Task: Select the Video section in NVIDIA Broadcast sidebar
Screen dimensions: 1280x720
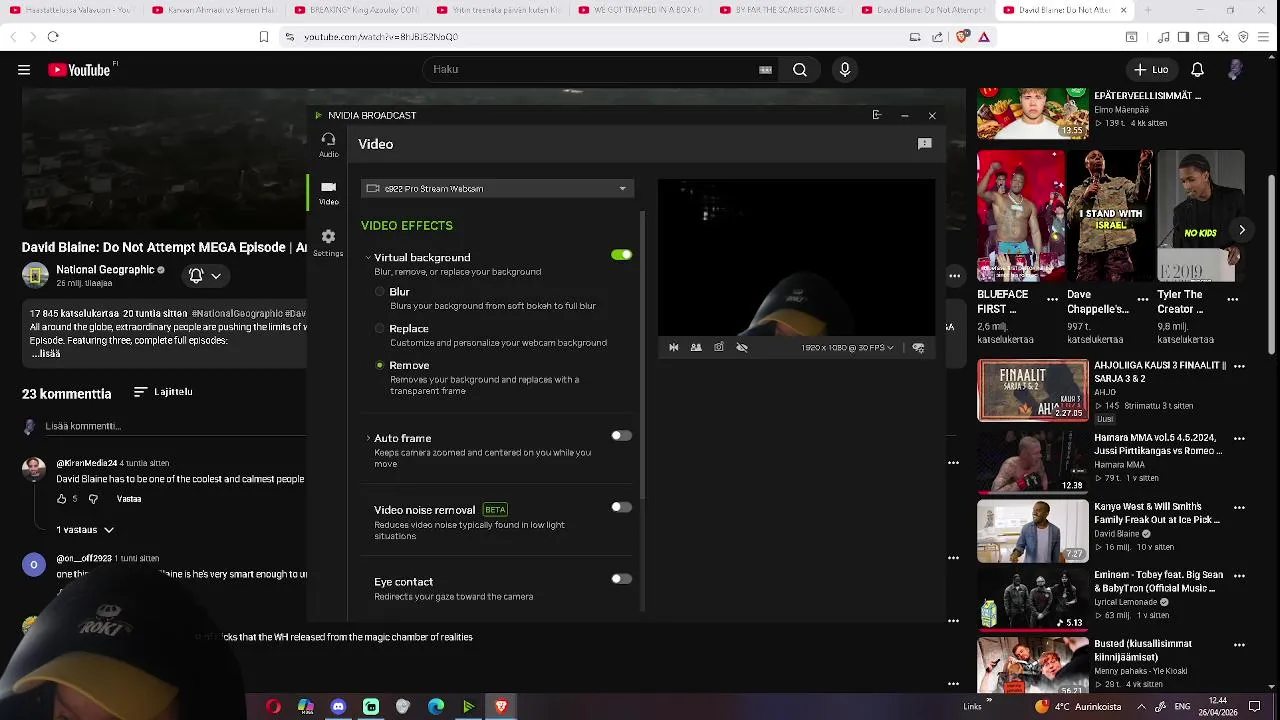Action: [x=328, y=193]
